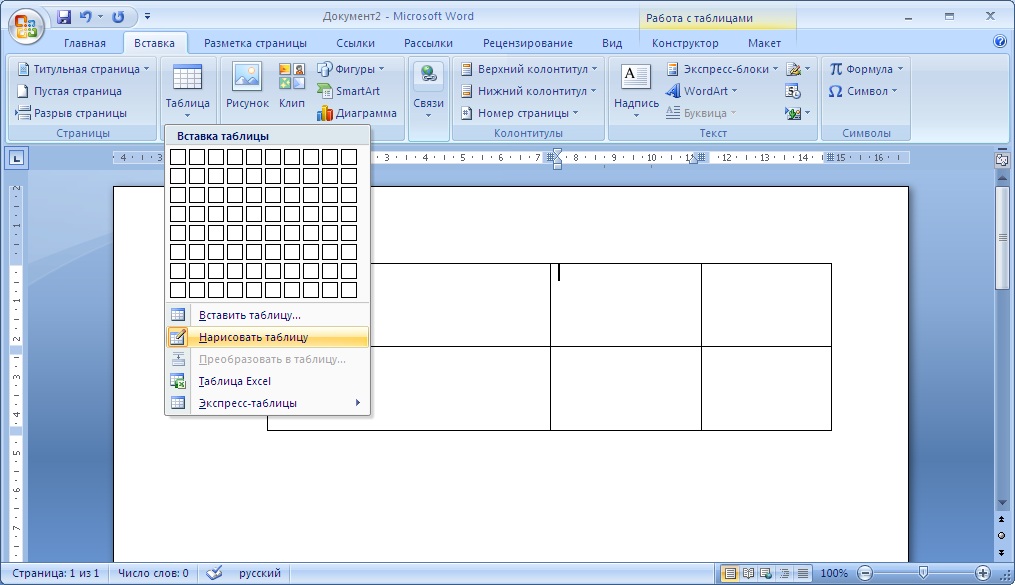Viewport: 1015px width, 585px height.
Task: Click previous page double arrow button
Action: (x=1002, y=520)
